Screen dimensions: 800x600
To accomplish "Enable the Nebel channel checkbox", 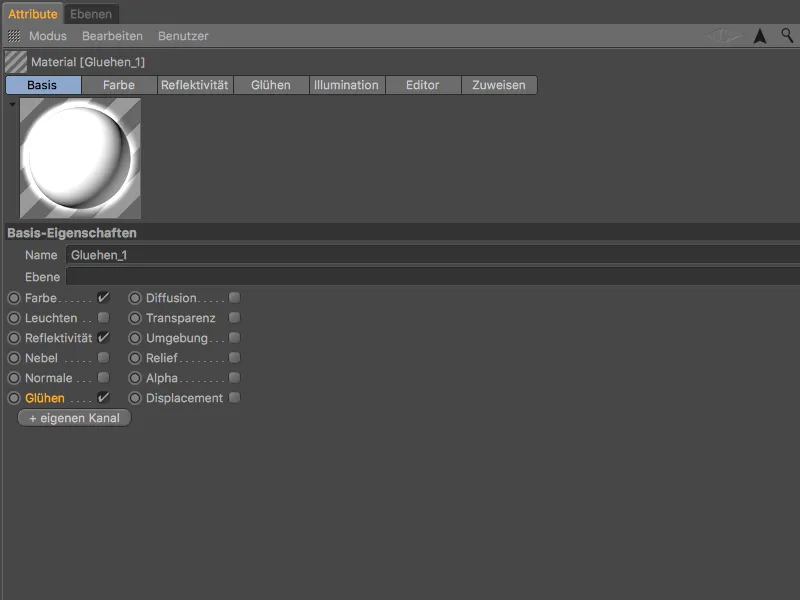I will [x=103, y=358].
